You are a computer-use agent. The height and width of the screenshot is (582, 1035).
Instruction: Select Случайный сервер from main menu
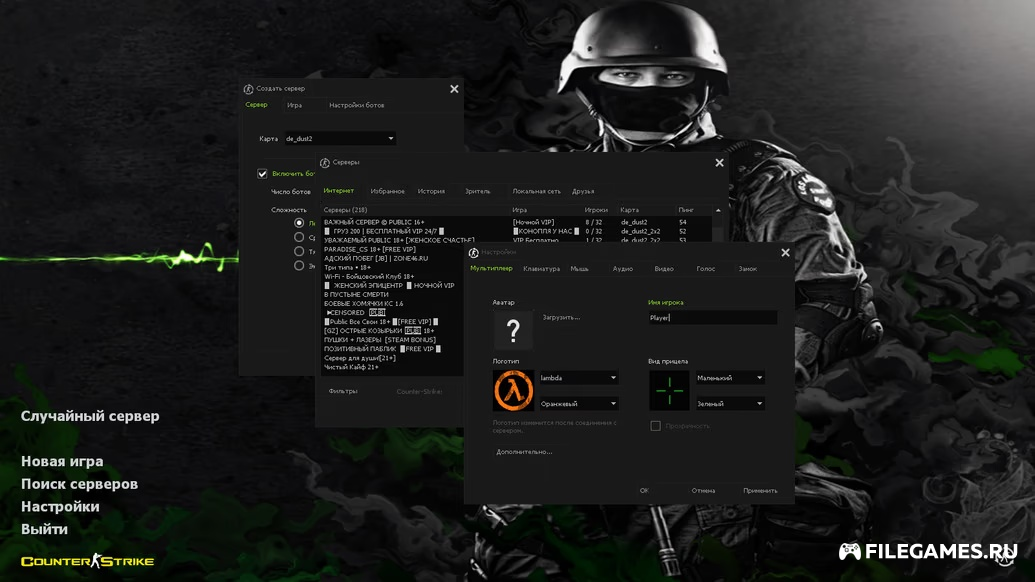pos(90,416)
